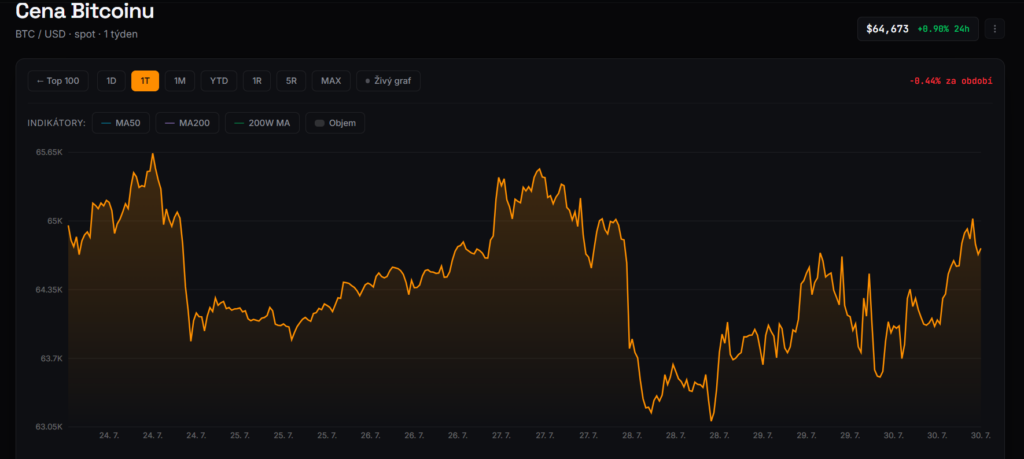This screenshot has width=1024, height=459.
Task: Toggle the MA50 indicator
Action: [121, 123]
